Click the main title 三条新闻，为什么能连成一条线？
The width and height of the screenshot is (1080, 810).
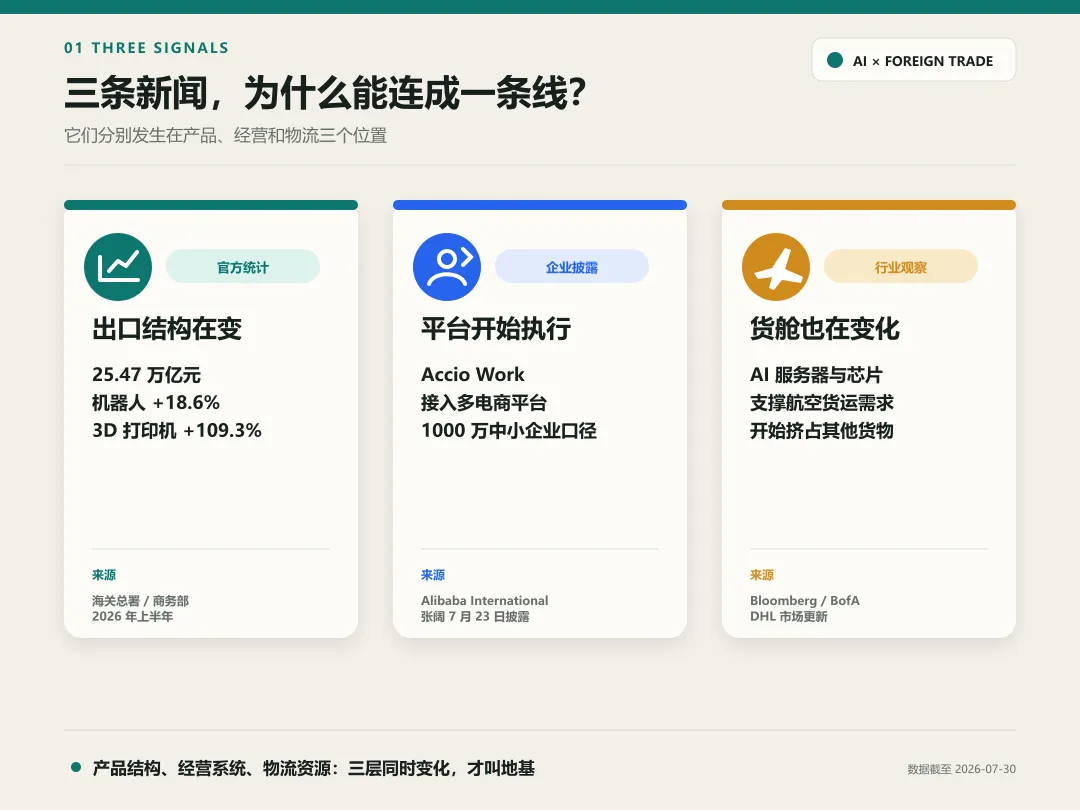[325, 92]
